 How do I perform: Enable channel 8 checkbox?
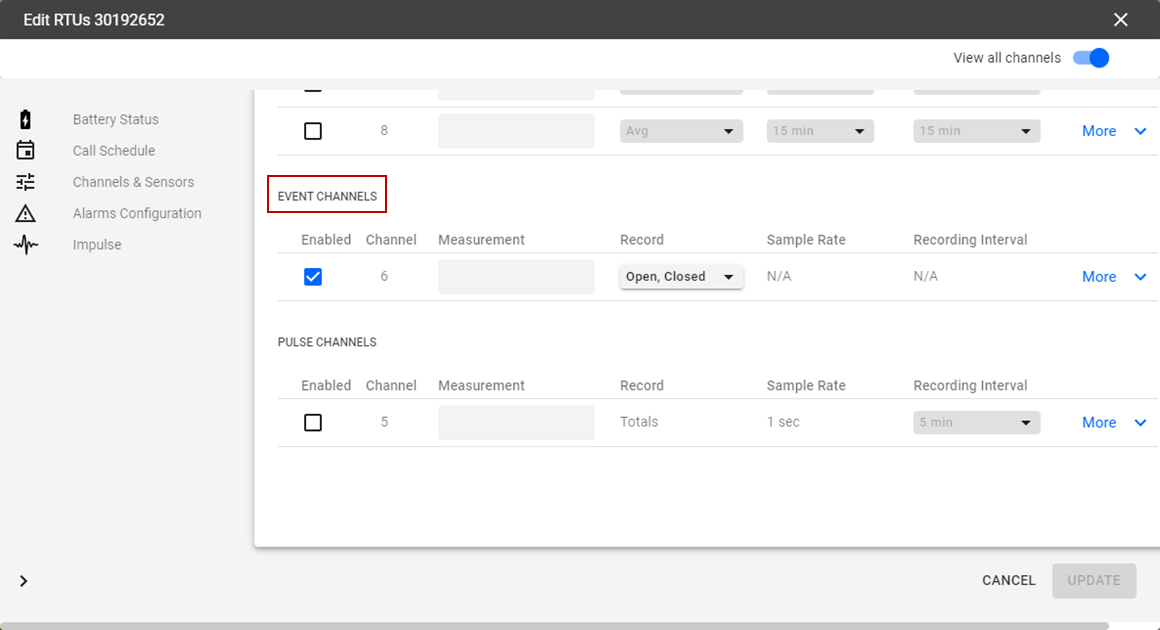click(313, 131)
